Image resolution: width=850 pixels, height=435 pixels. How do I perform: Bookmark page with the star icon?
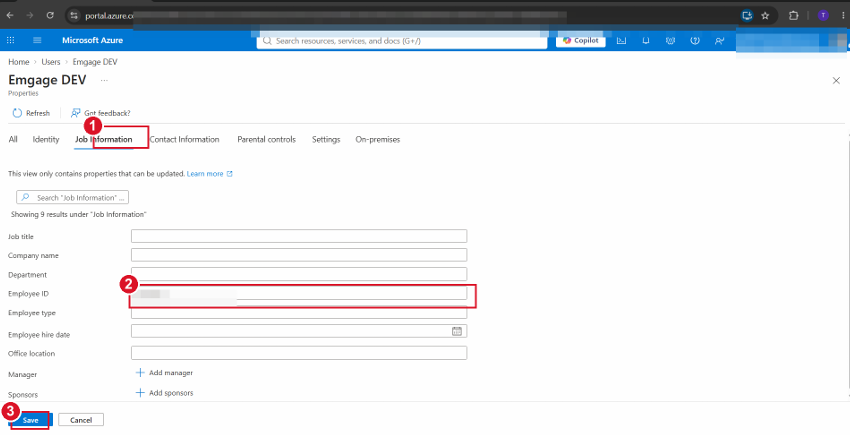(765, 16)
